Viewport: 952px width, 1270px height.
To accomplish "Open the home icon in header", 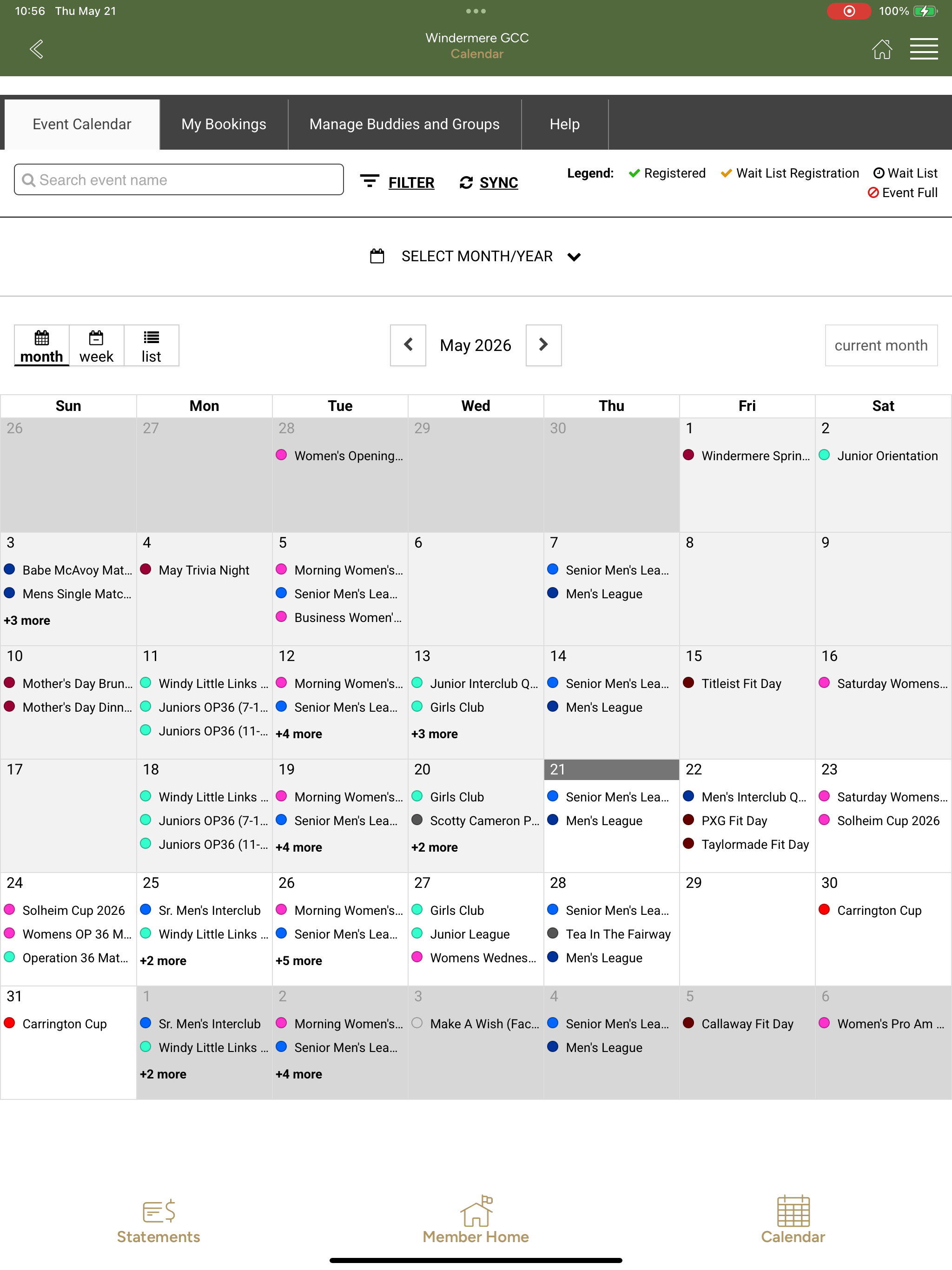I will (x=882, y=49).
